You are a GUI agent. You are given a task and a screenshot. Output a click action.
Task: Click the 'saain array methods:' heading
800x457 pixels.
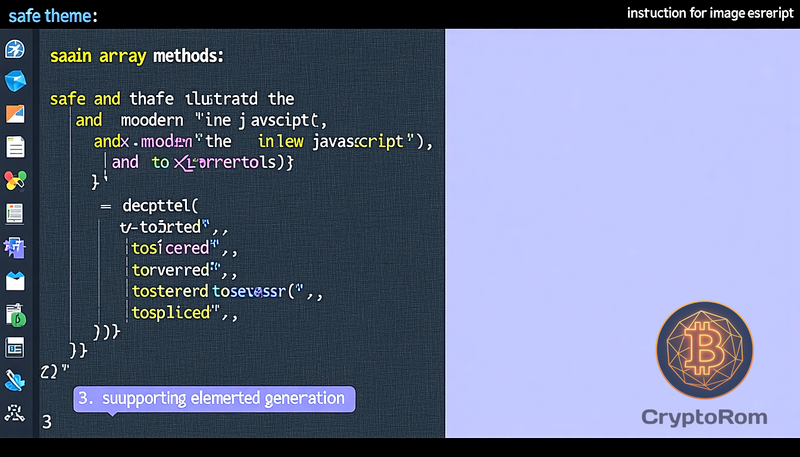(137, 56)
